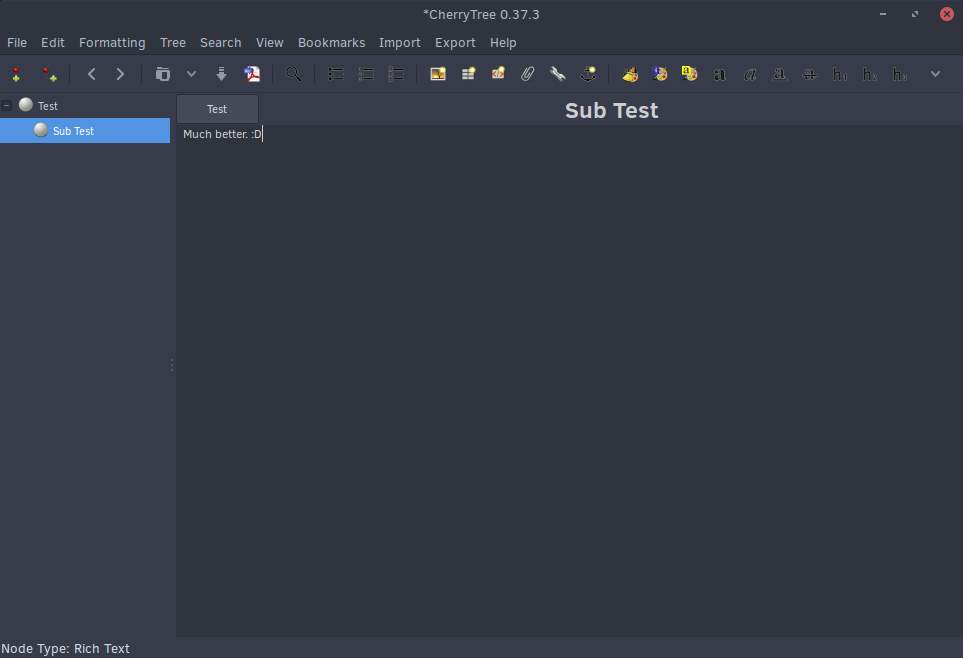The height and width of the screenshot is (658, 963).
Task: Open the Search menu
Action: 220,43
